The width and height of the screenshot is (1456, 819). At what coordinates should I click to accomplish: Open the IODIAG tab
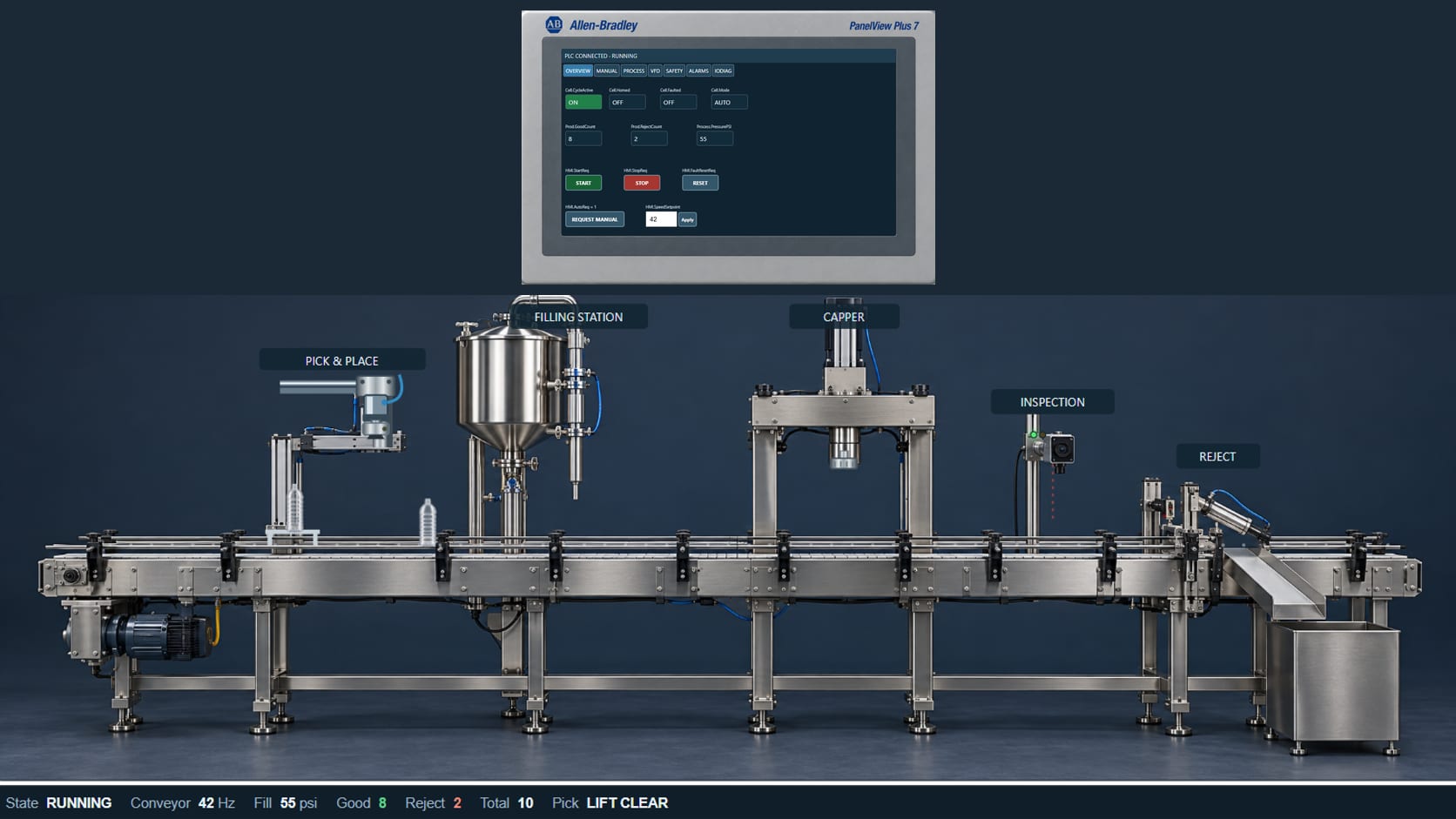[x=724, y=70]
